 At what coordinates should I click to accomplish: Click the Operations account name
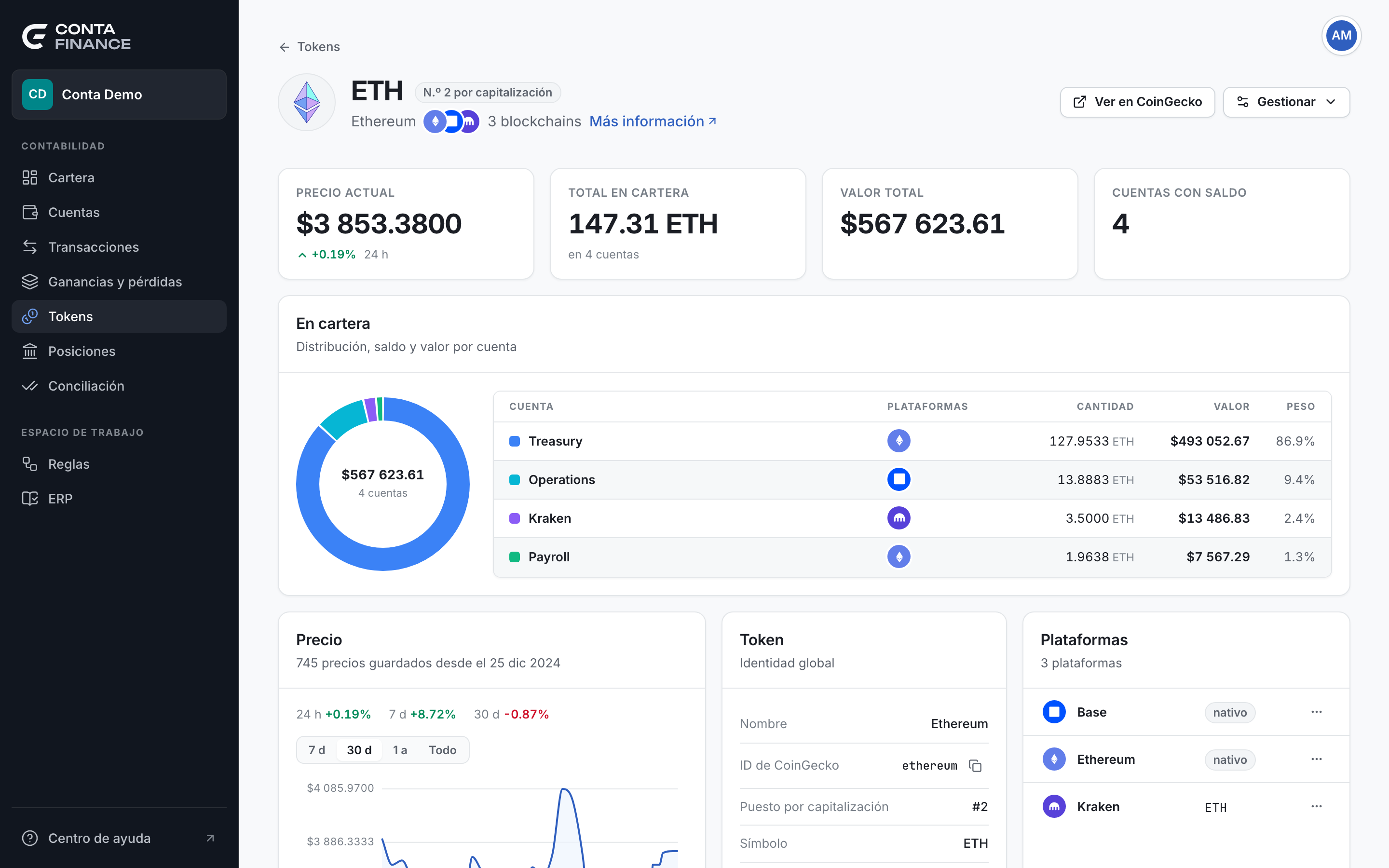(x=561, y=479)
